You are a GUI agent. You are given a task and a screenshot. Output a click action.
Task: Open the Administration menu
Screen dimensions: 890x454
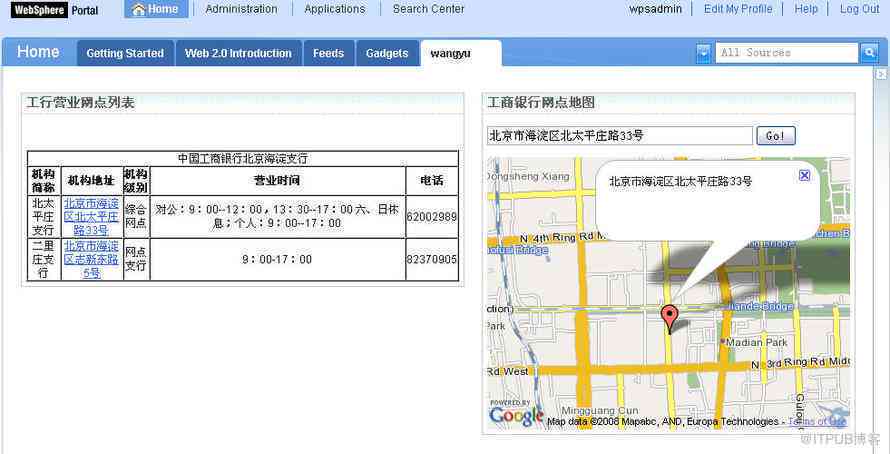(241, 9)
